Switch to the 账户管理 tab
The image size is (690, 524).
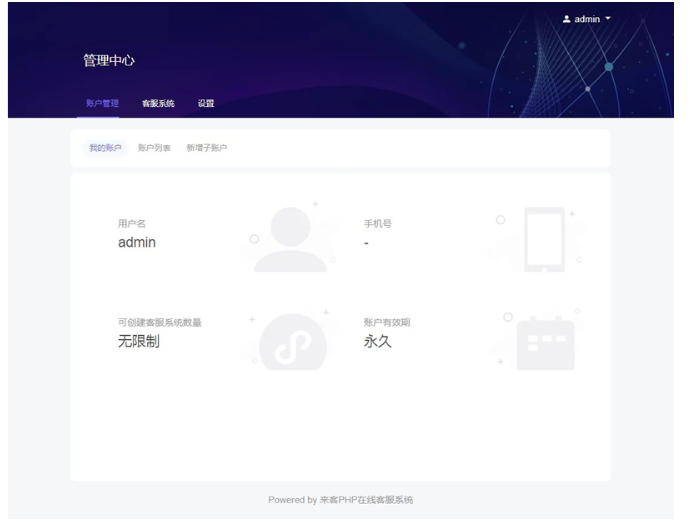[101, 103]
